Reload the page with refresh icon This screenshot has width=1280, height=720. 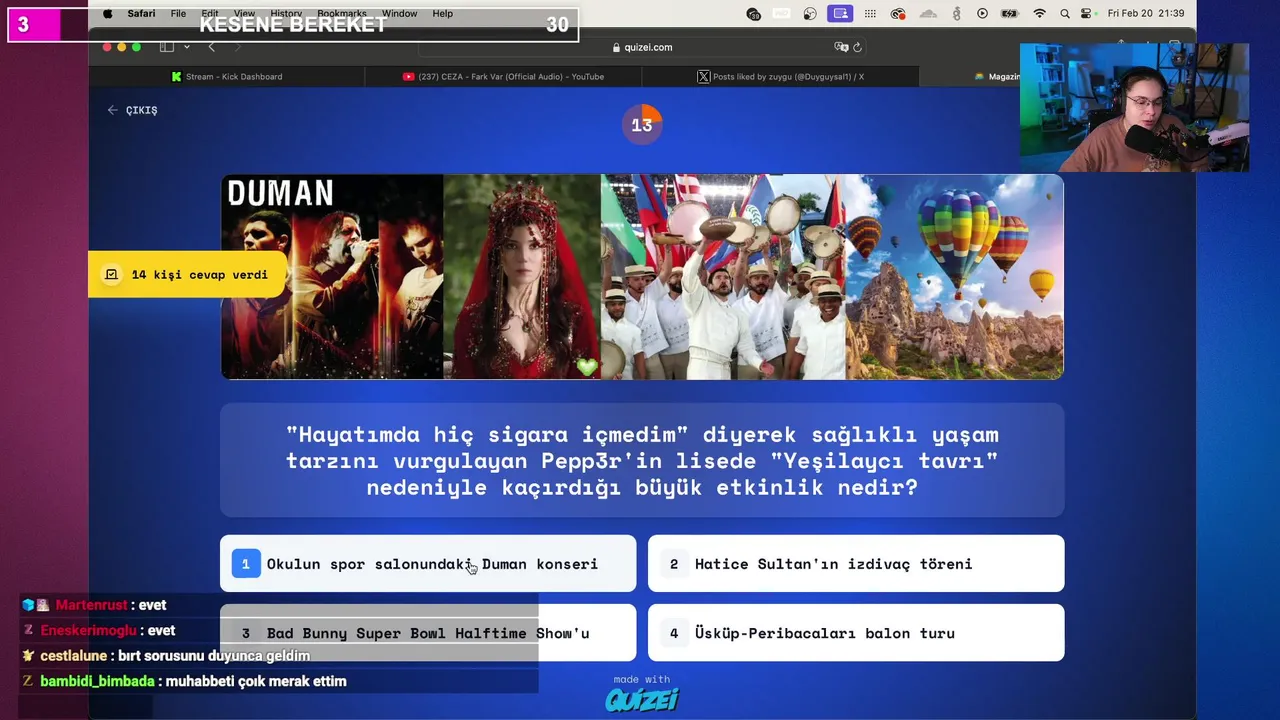[857, 47]
